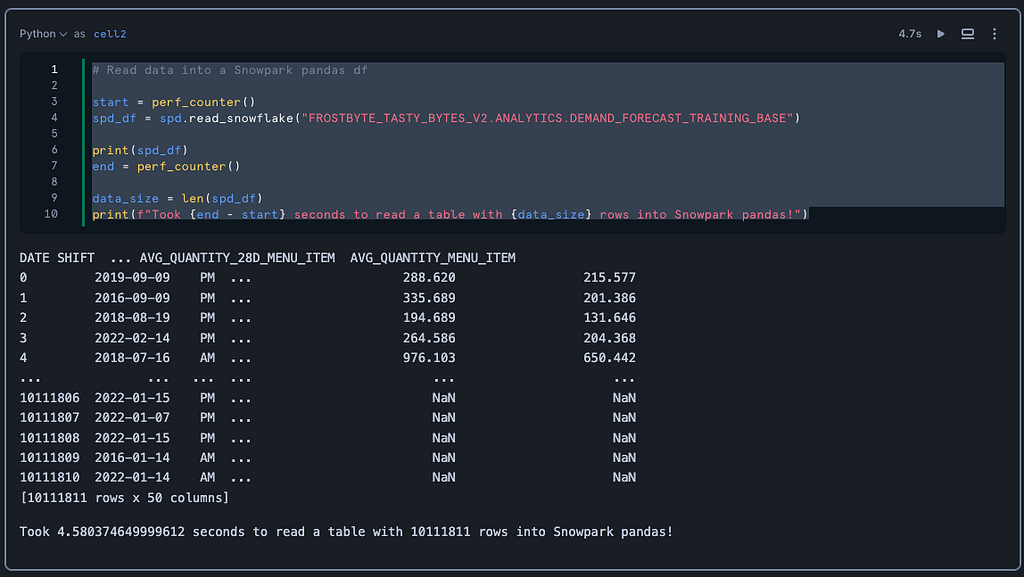Click line number 4 in the gutter
Image resolution: width=1024 pixels, height=577 pixels.
pos(54,117)
